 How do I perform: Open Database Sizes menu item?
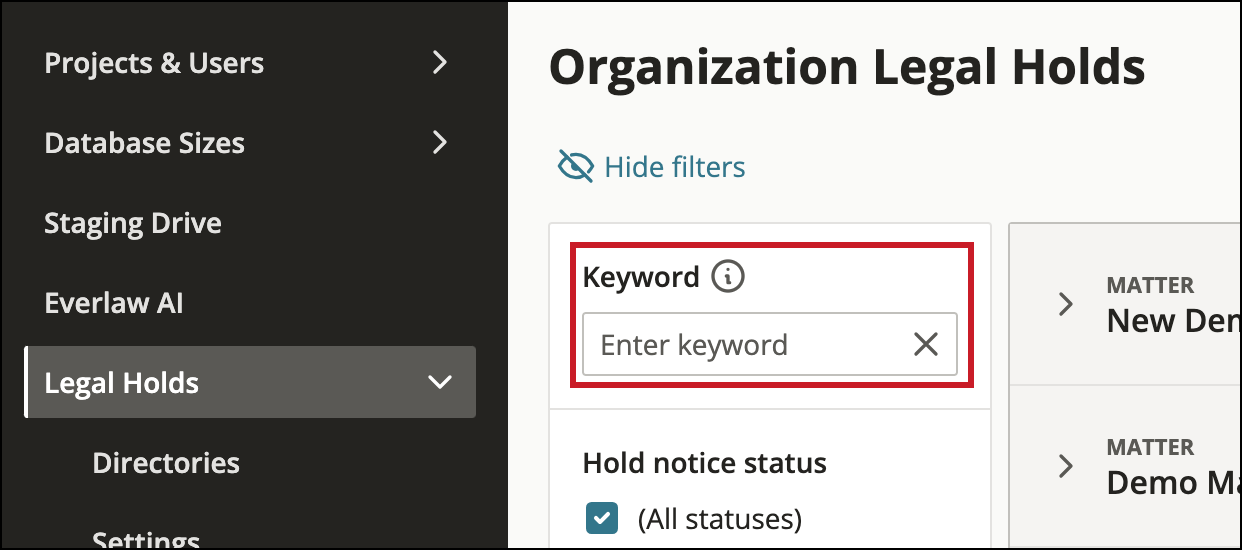point(145,143)
